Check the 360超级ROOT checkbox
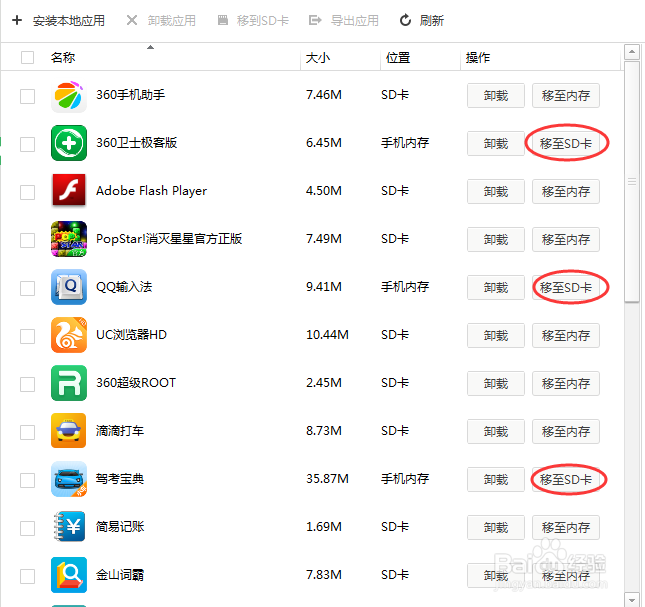The height and width of the screenshot is (607, 645). 28,384
